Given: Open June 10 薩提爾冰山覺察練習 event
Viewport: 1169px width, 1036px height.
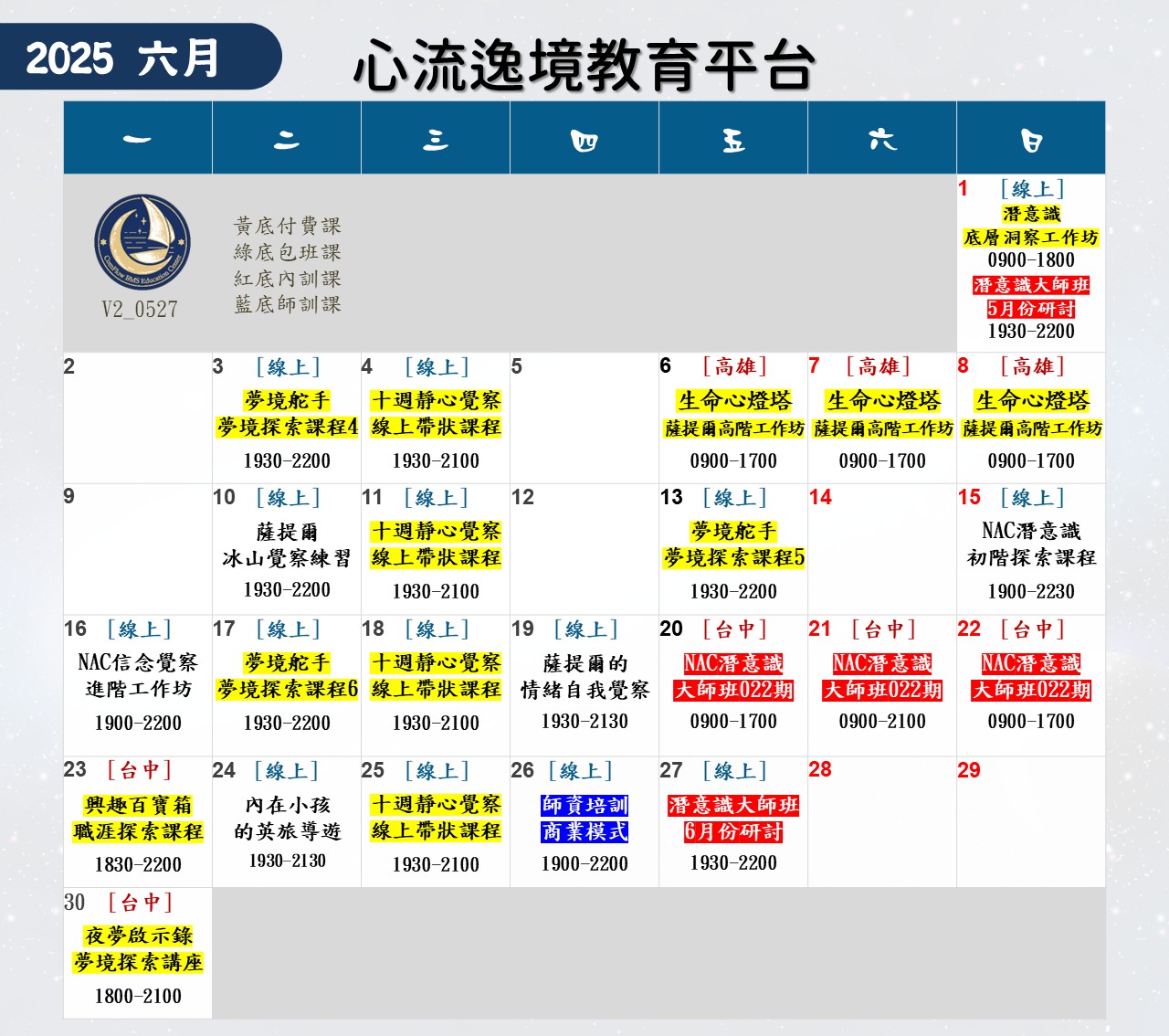Looking at the screenshot, I should tap(287, 545).
